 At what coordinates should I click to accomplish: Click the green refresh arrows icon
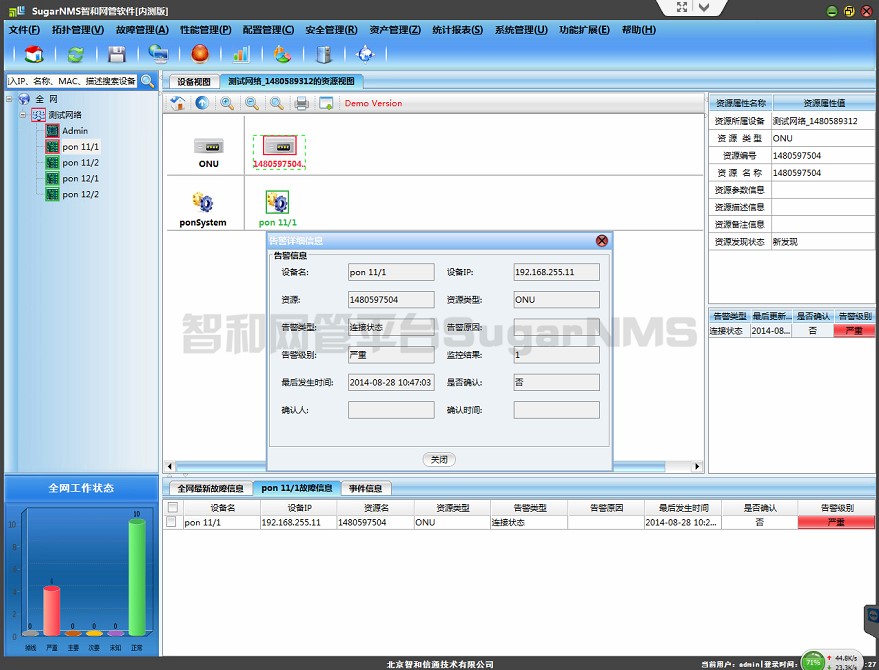click(x=76, y=54)
